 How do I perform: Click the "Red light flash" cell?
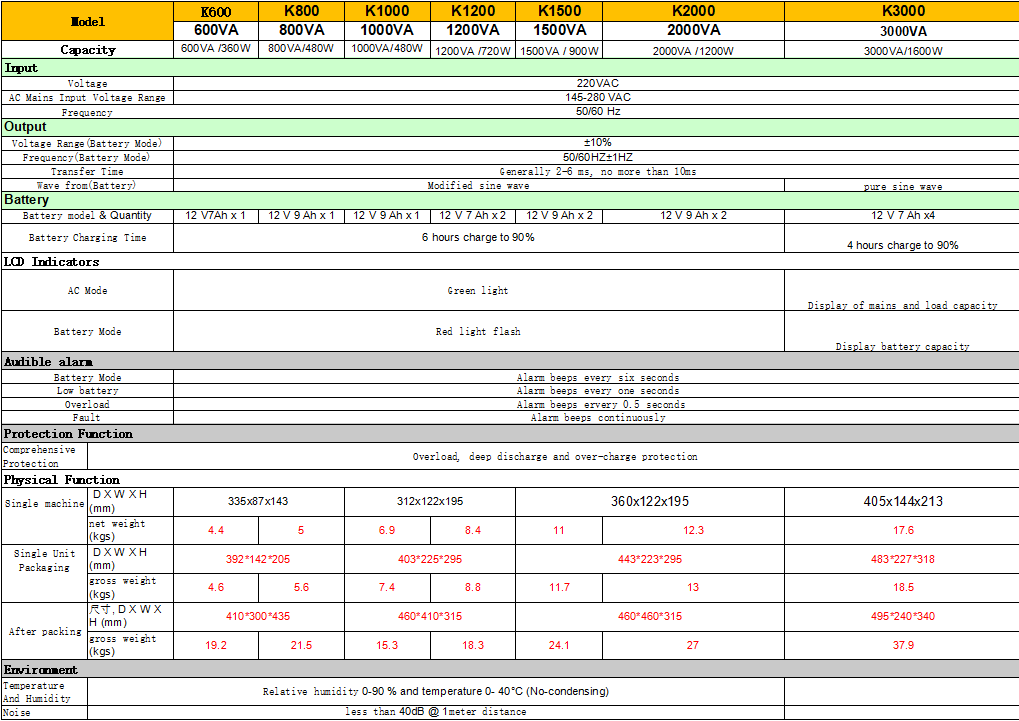(478, 332)
